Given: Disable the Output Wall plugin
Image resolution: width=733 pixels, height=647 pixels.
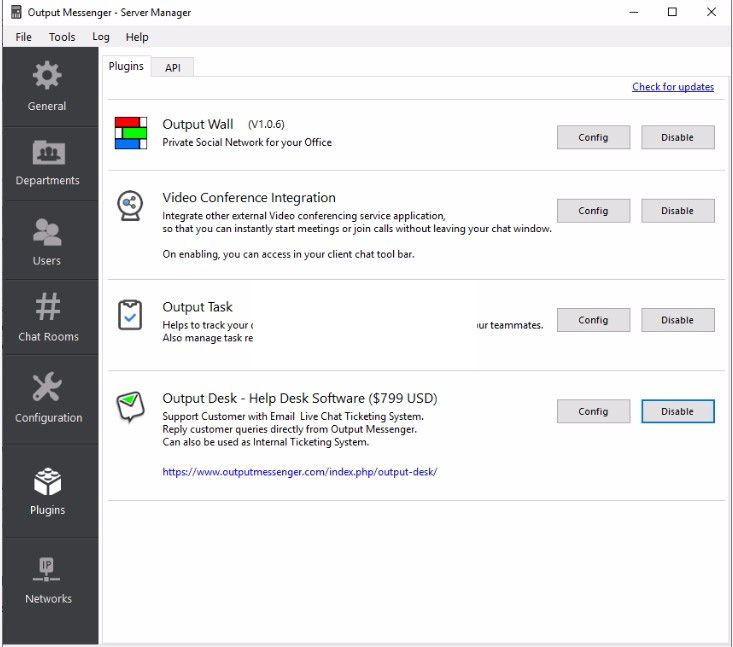Looking at the screenshot, I should [x=677, y=137].
